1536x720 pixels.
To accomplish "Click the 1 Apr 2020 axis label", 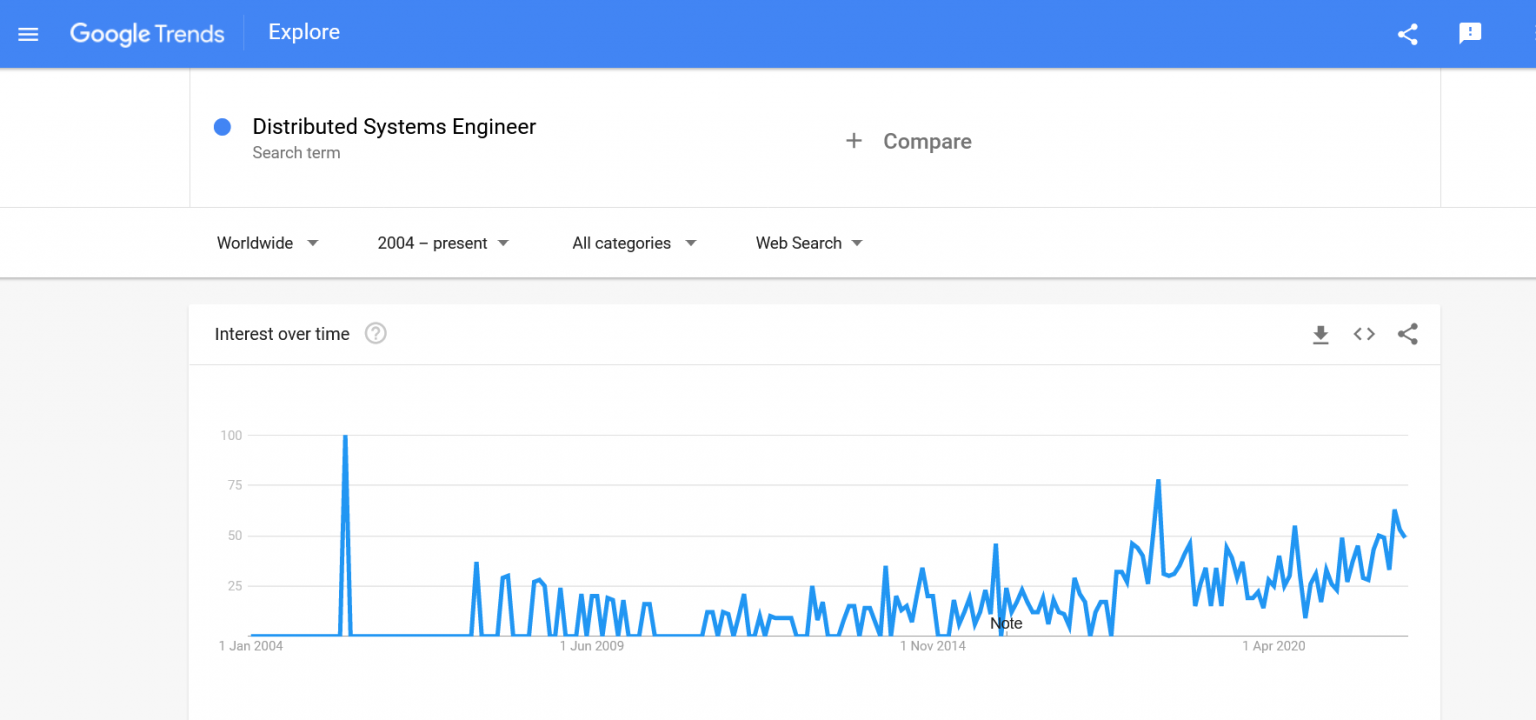I will (x=1274, y=646).
